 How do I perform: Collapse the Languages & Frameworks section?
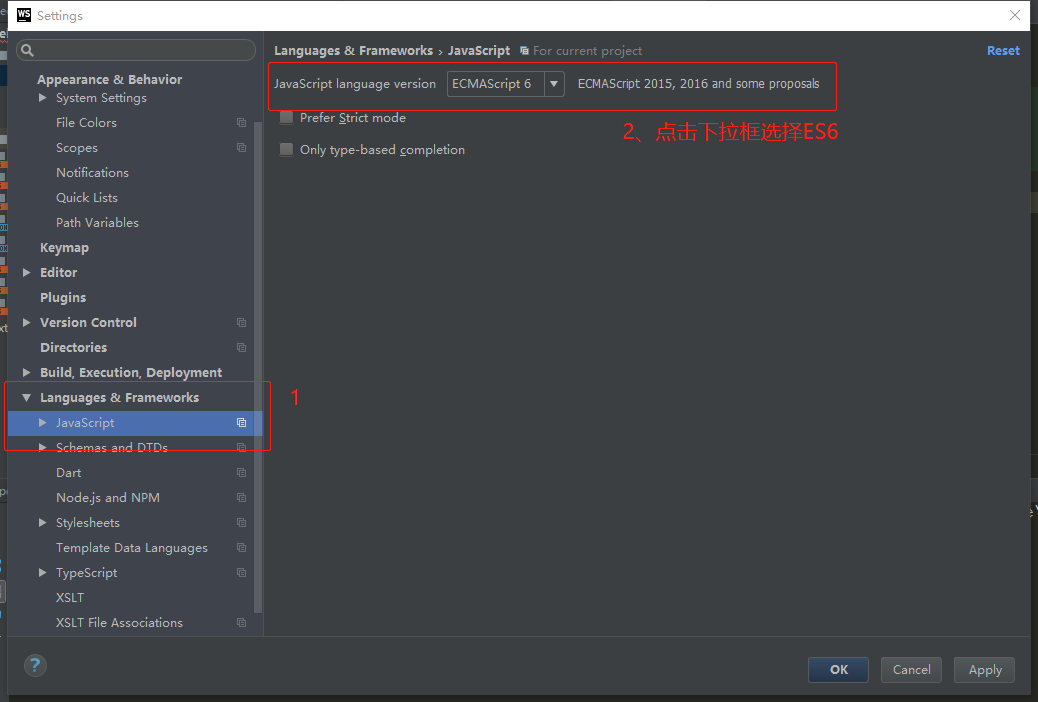click(26, 397)
